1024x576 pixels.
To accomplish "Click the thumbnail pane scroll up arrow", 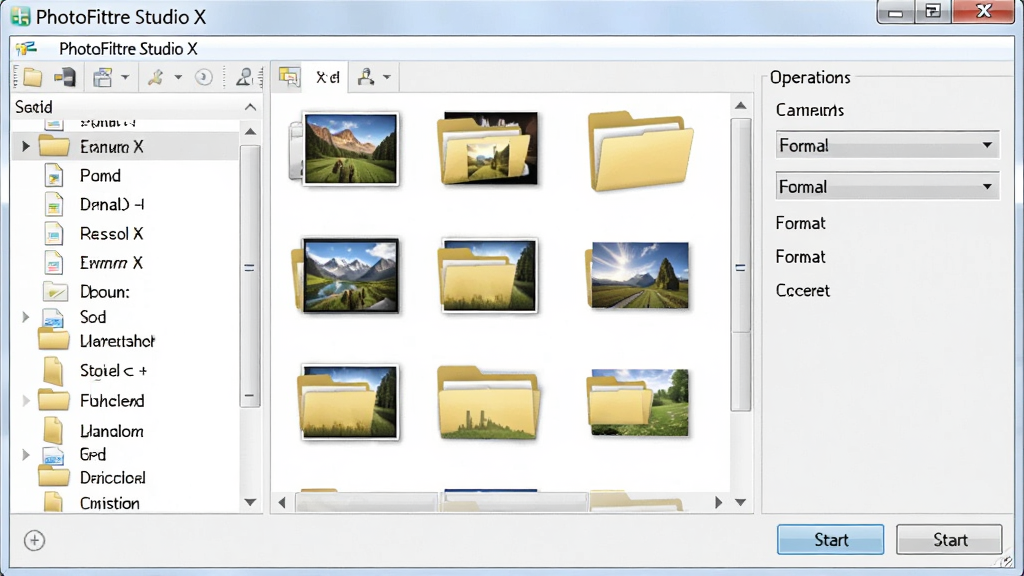I will coord(741,105).
